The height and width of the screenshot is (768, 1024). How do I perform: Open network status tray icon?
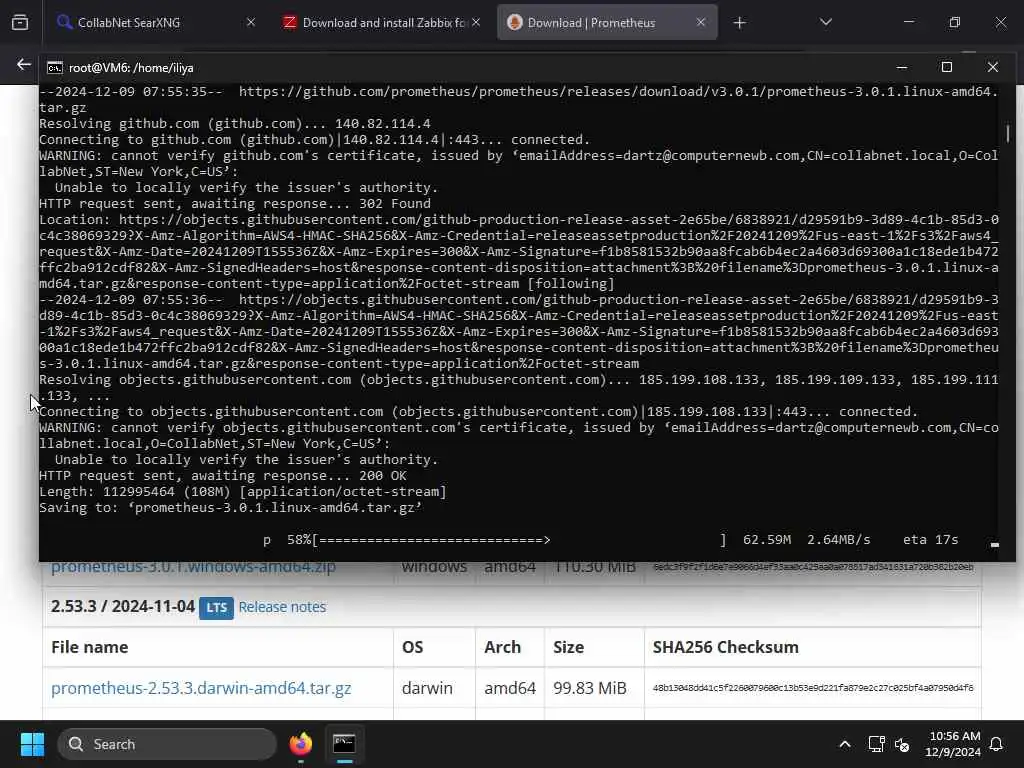pyautogui.click(x=876, y=744)
